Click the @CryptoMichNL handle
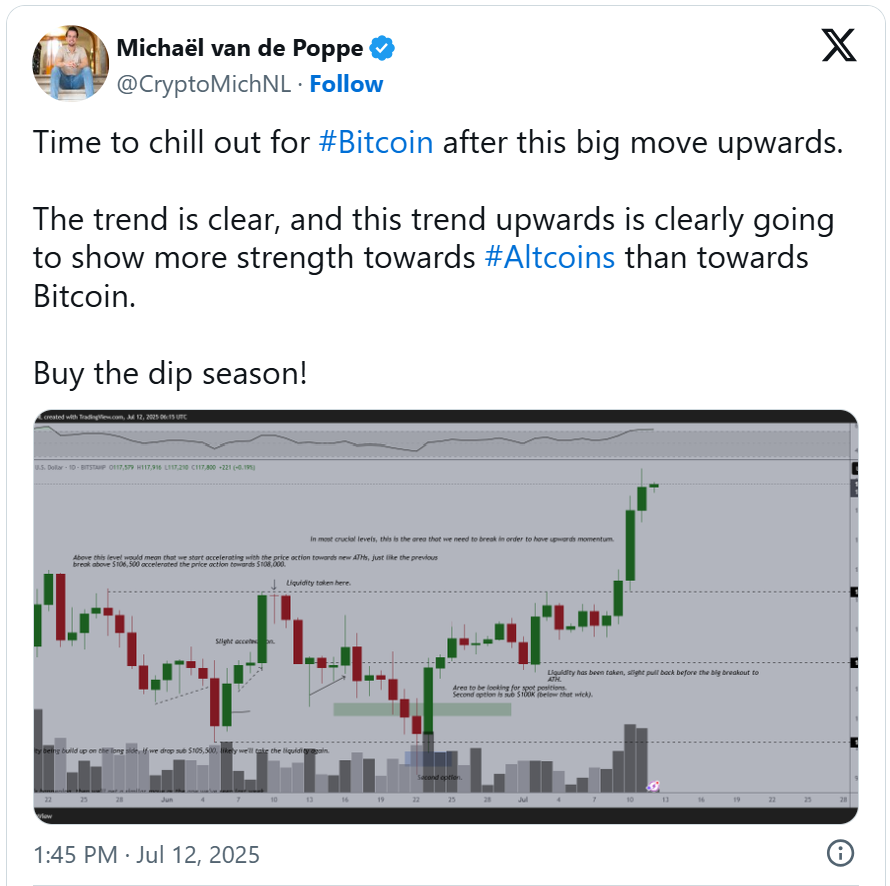The width and height of the screenshot is (890, 886). 204,84
